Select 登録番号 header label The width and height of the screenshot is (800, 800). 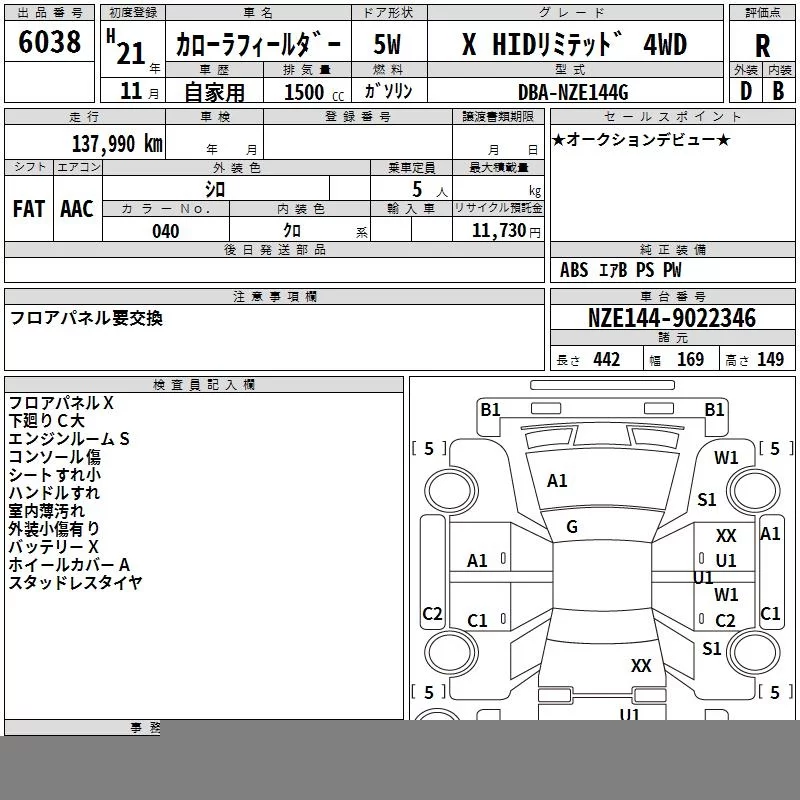coord(358,117)
